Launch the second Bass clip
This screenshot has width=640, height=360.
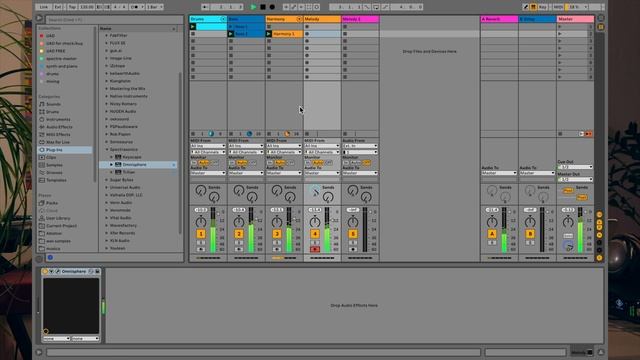231,34
